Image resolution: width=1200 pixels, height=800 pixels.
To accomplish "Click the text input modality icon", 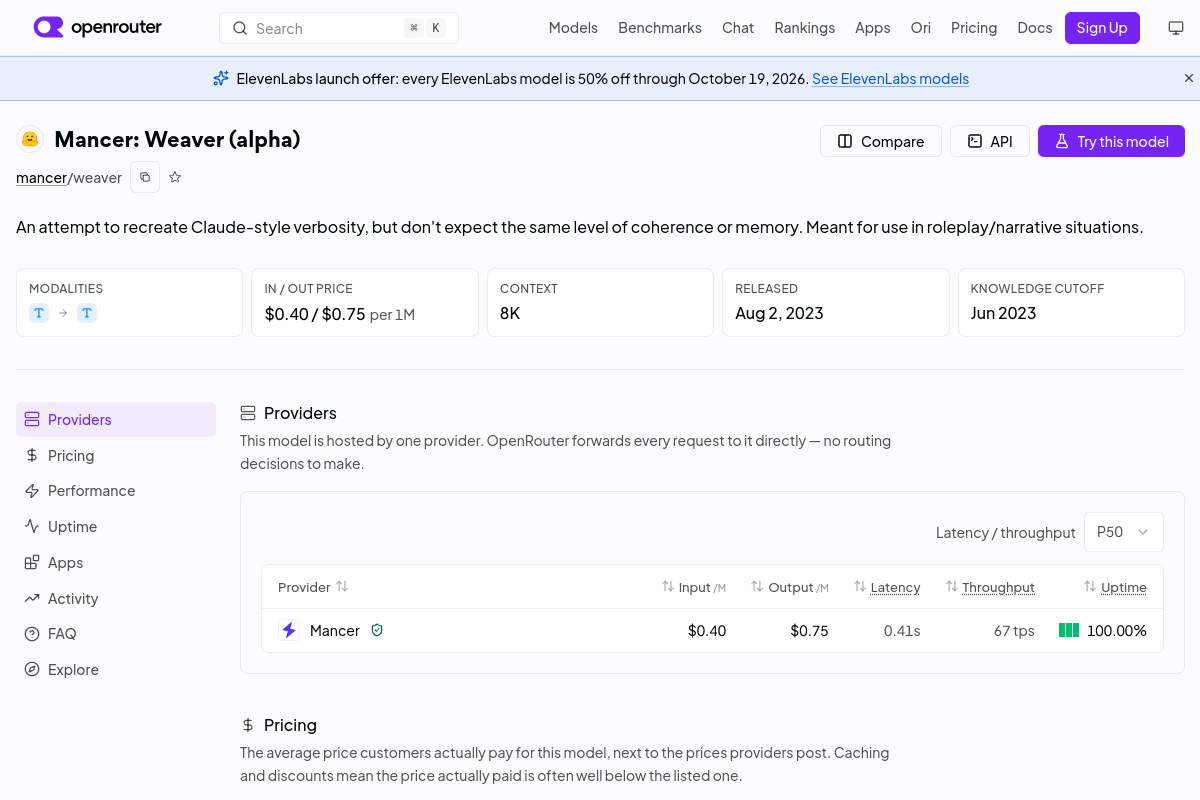I will tap(39, 313).
